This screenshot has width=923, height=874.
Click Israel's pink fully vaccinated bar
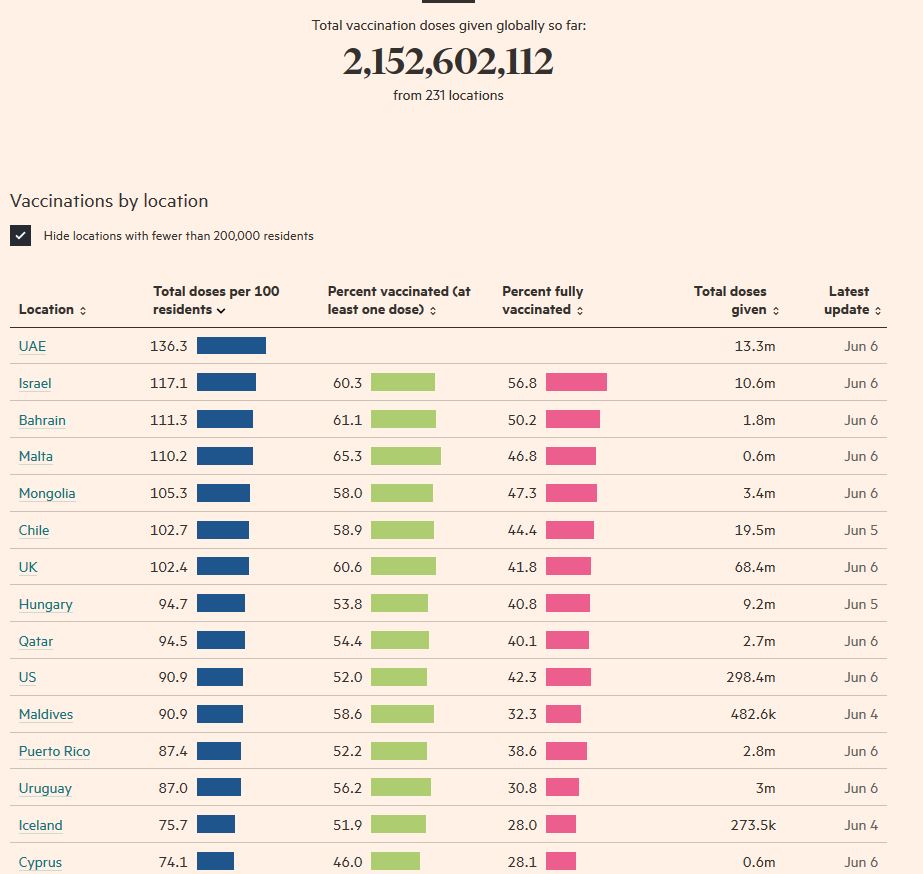[x=576, y=383]
